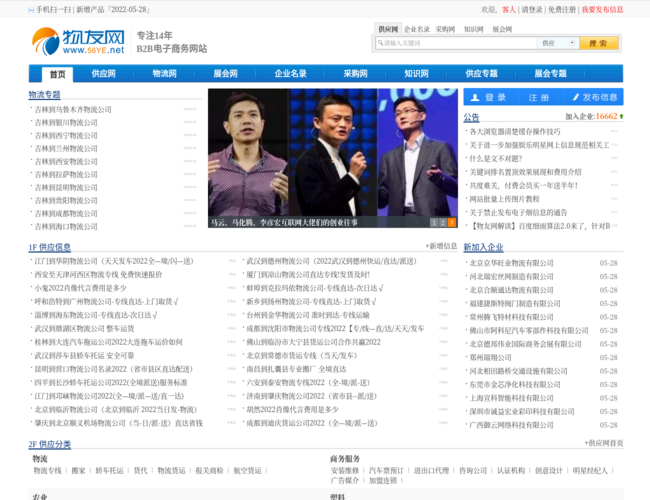Expand more supply info via +新增信息
Image resolution: width=650 pixels, height=500 pixels.
click(x=441, y=246)
